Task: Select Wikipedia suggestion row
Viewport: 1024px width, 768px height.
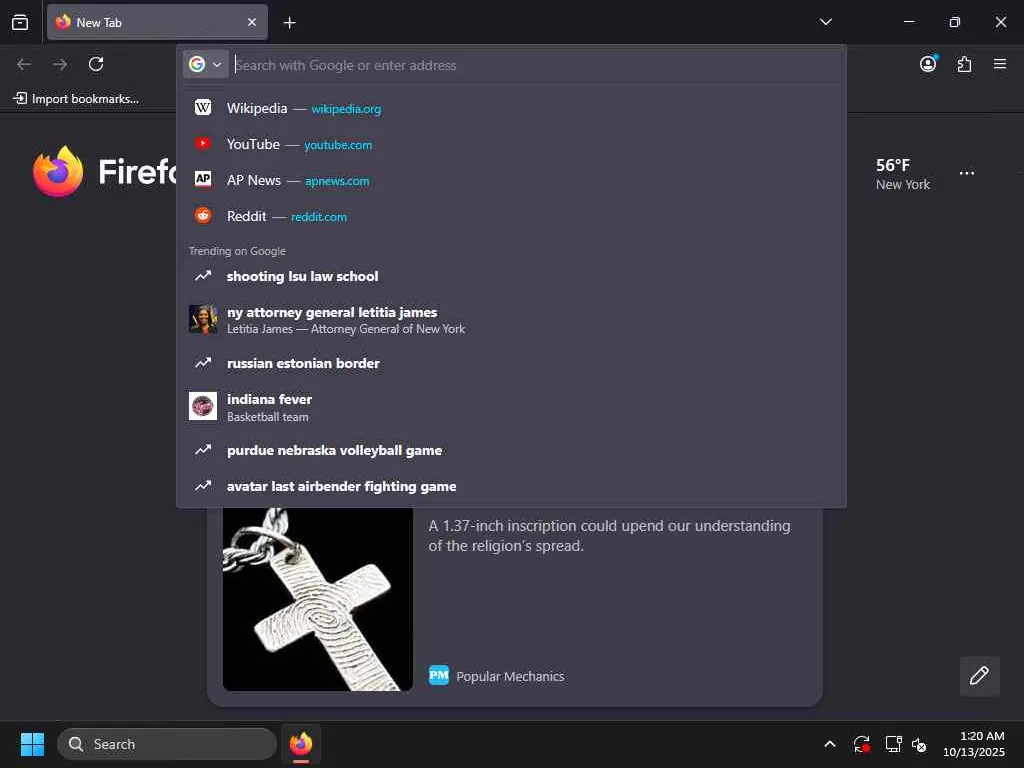Action: (x=511, y=108)
